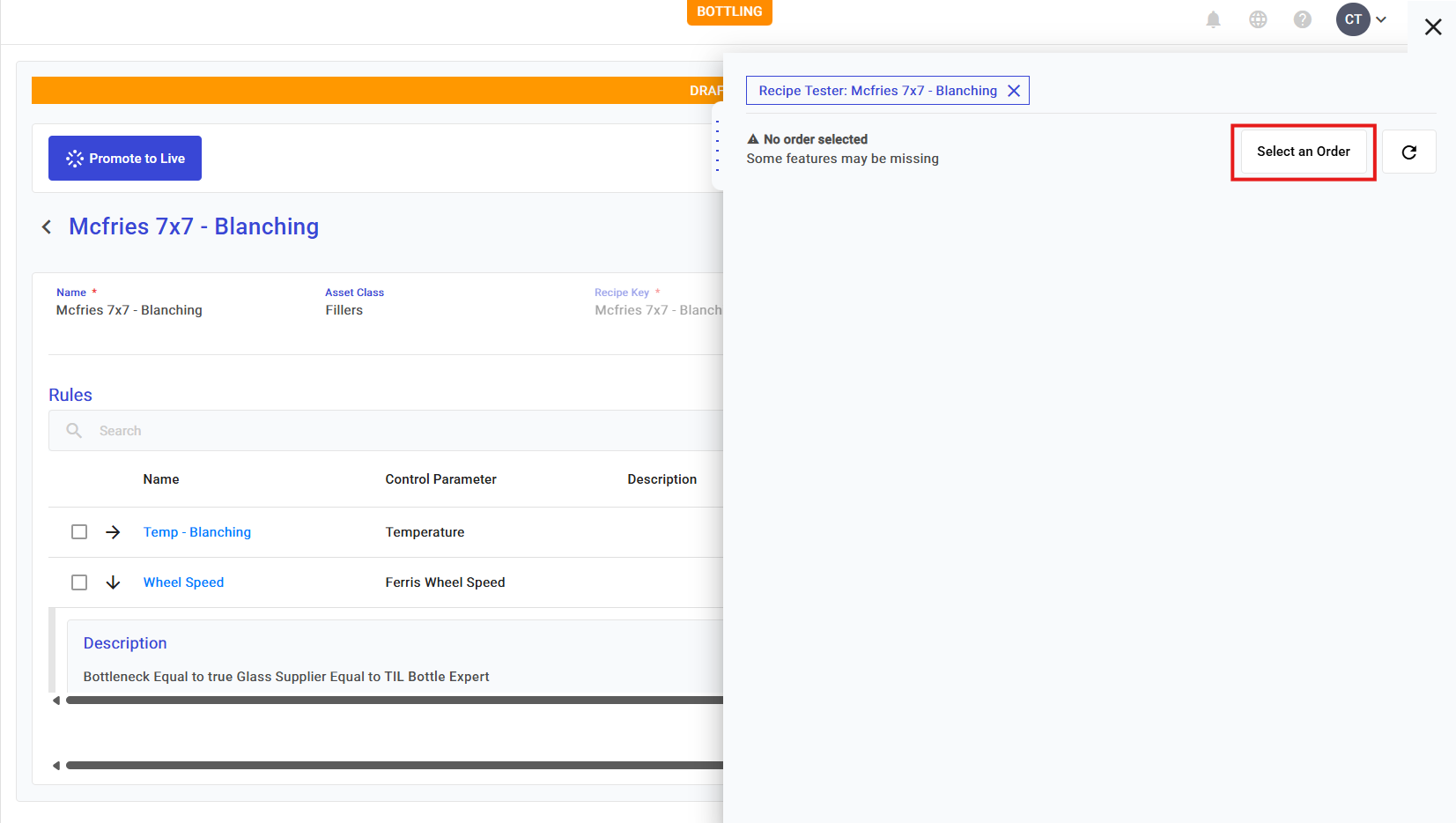The height and width of the screenshot is (823, 1456).
Task: Close the recipe tester panel with X
Action: 1433,27
